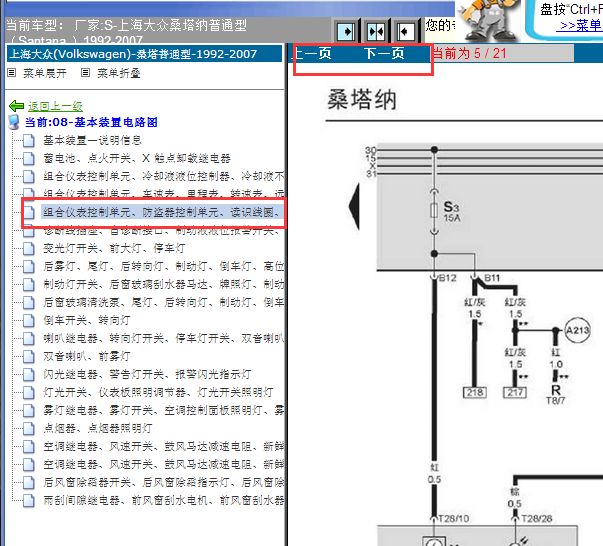The image size is (603, 546).
Task: Click the S3 15A fuse symbol
Action: pos(434,211)
